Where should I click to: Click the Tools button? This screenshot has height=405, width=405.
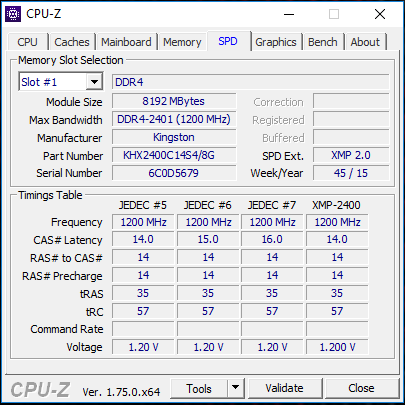point(199,388)
